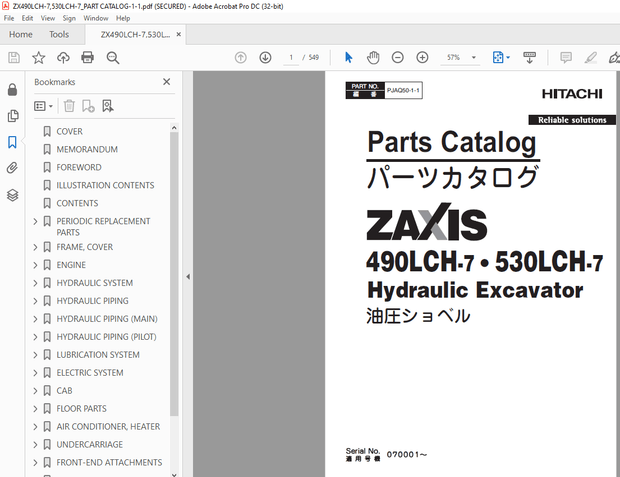Select the ZX490LCH-7,530L... document tab
Screen dimensions: 620x477
pos(135,34)
